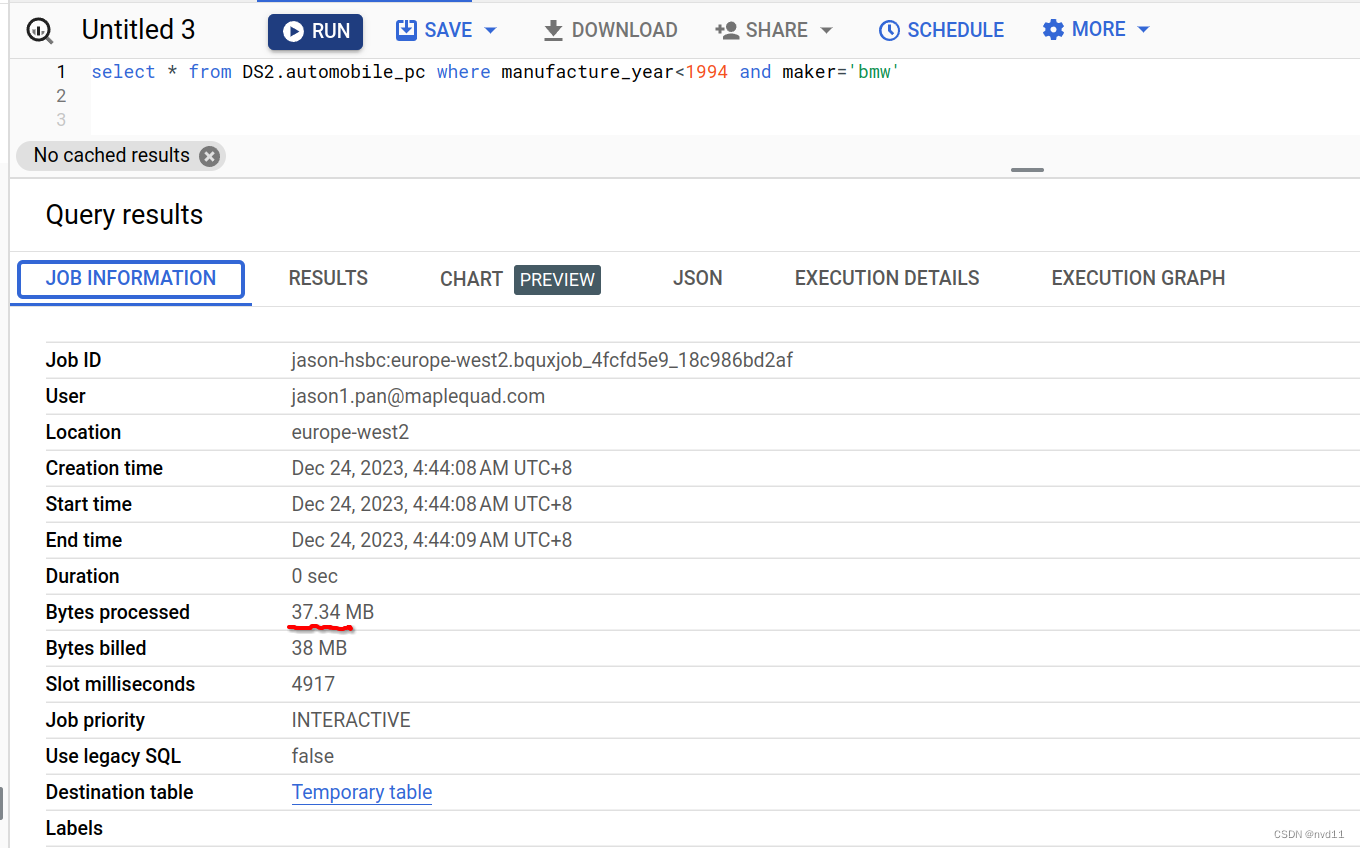
Task: Run the query with the RUN button
Action: pos(315,31)
